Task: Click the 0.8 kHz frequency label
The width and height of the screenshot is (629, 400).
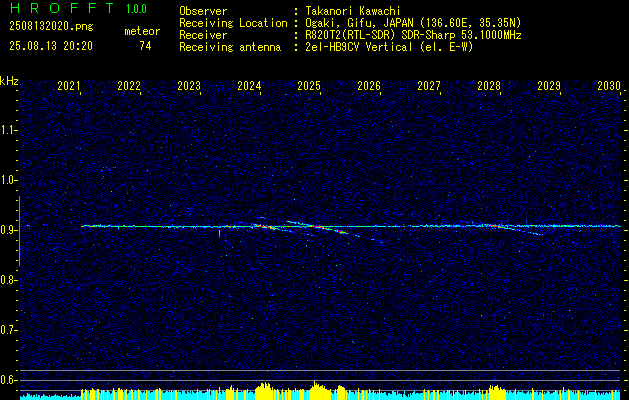Action: click(9, 280)
